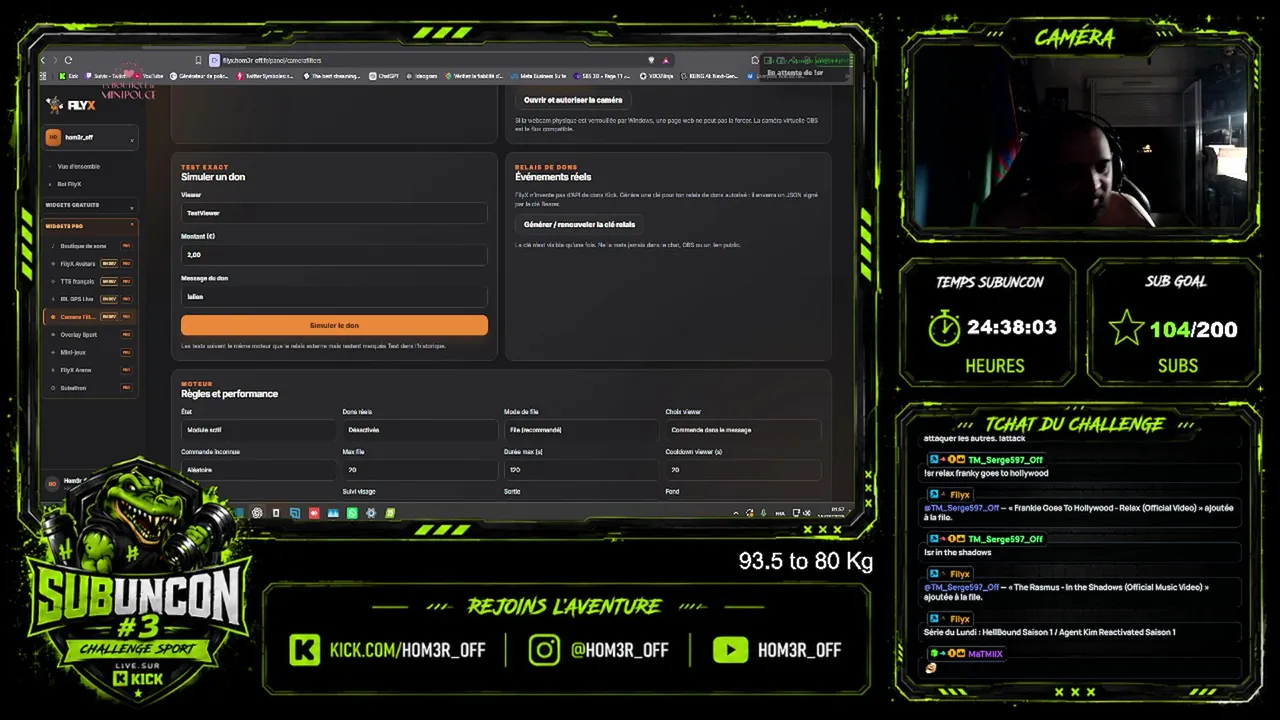Open TTS français widget
Viewport: 1280px width, 720px height.
pos(90,281)
